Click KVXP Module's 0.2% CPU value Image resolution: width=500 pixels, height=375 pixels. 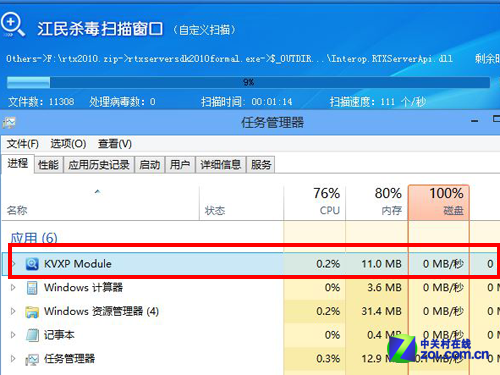pyautogui.click(x=328, y=264)
